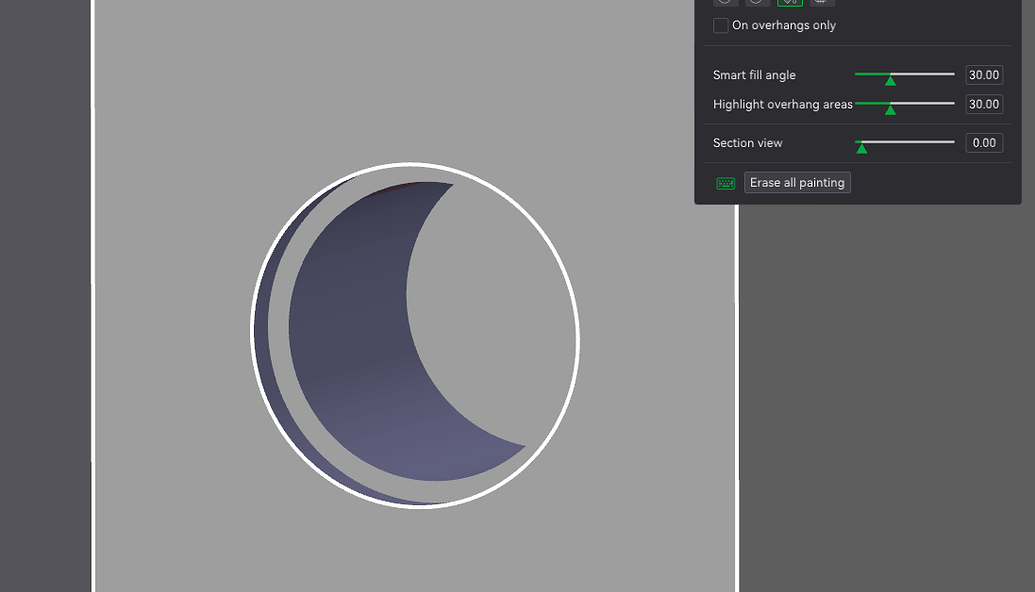This screenshot has width=1035, height=592.
Task: Open the keyboard shortcuts icon
Action: (725, 183)
